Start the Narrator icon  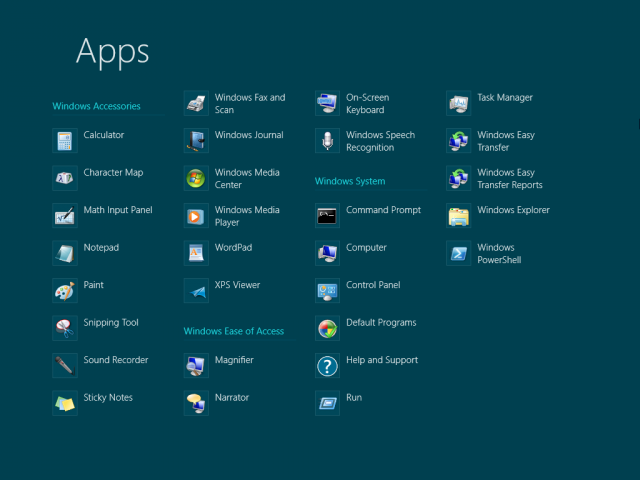[196, 404]
